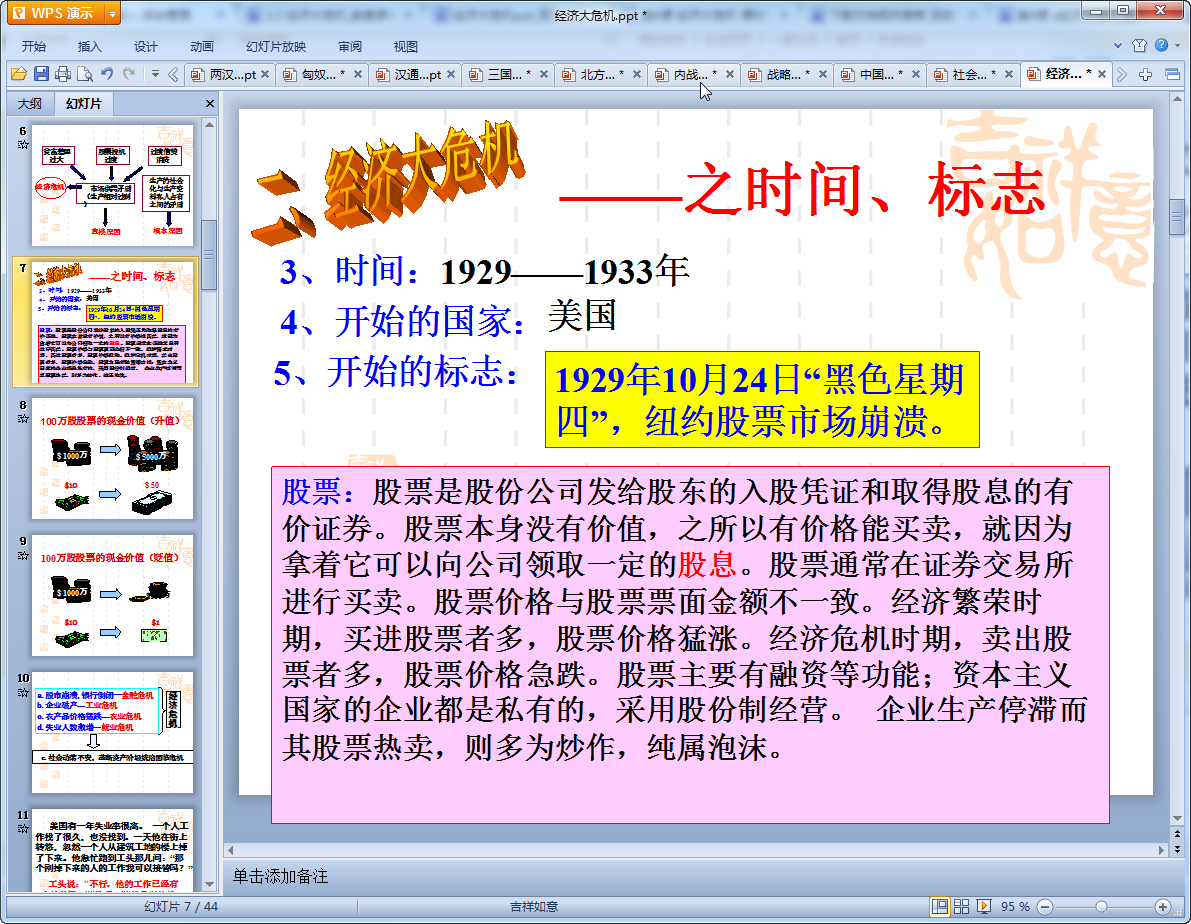Open the 开始 menu
Viewport: 1191px width, 924px height.
pyautogui.click(x=33, y=46)
